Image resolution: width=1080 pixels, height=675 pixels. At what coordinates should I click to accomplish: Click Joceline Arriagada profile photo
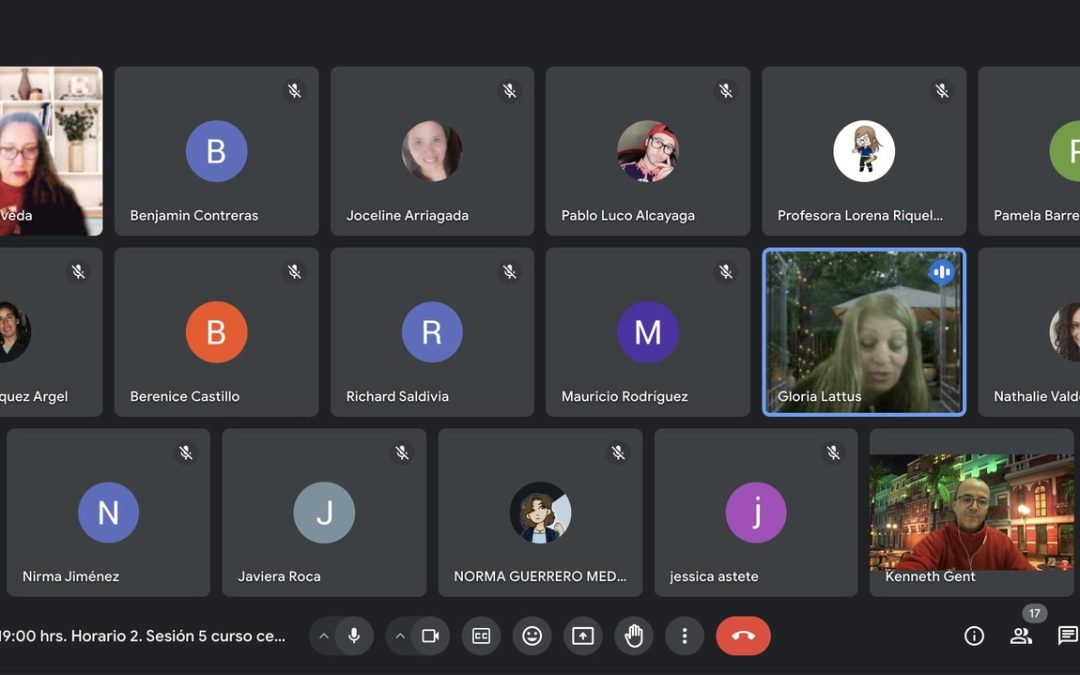point(432,151)
